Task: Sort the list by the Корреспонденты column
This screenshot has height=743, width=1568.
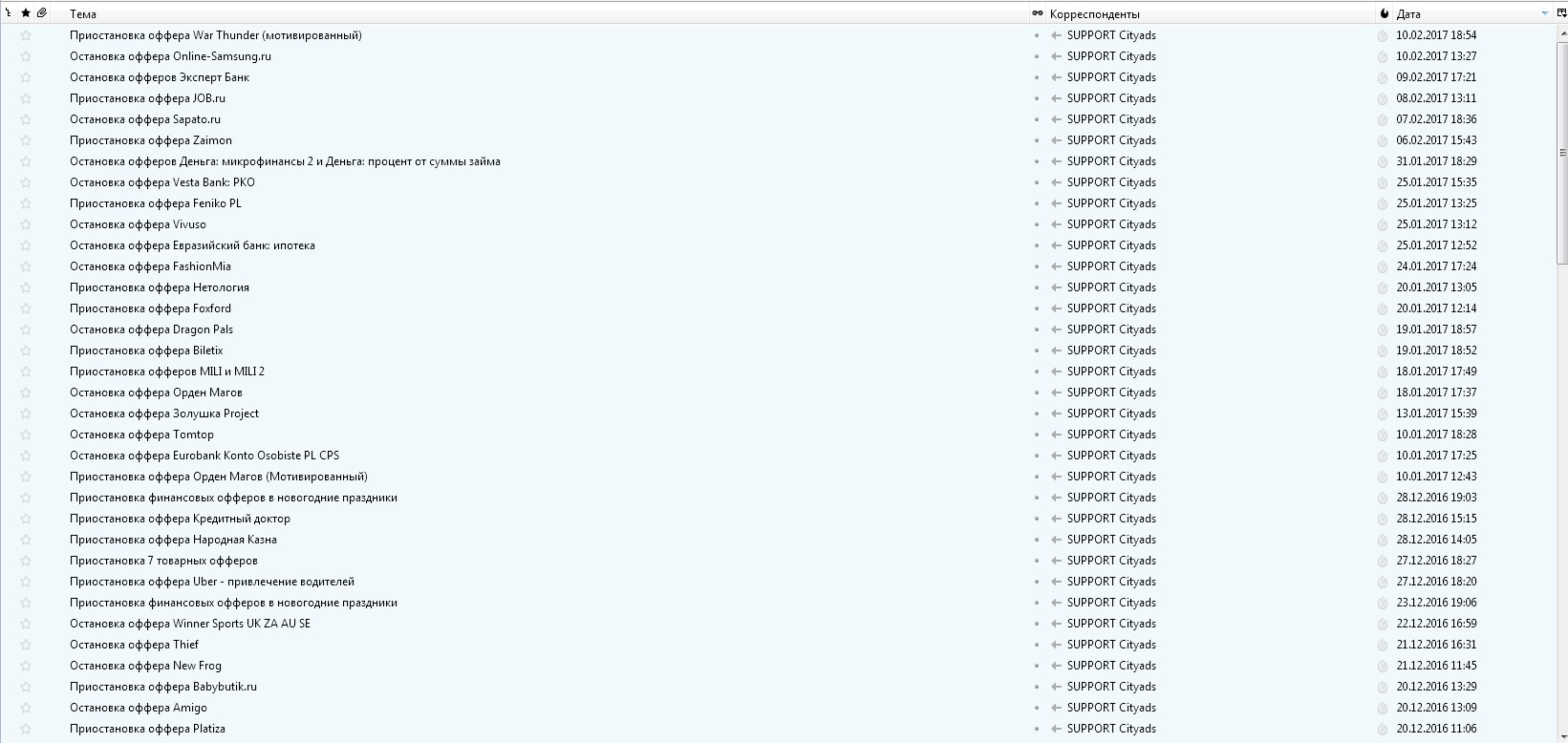Action: 1095,14
